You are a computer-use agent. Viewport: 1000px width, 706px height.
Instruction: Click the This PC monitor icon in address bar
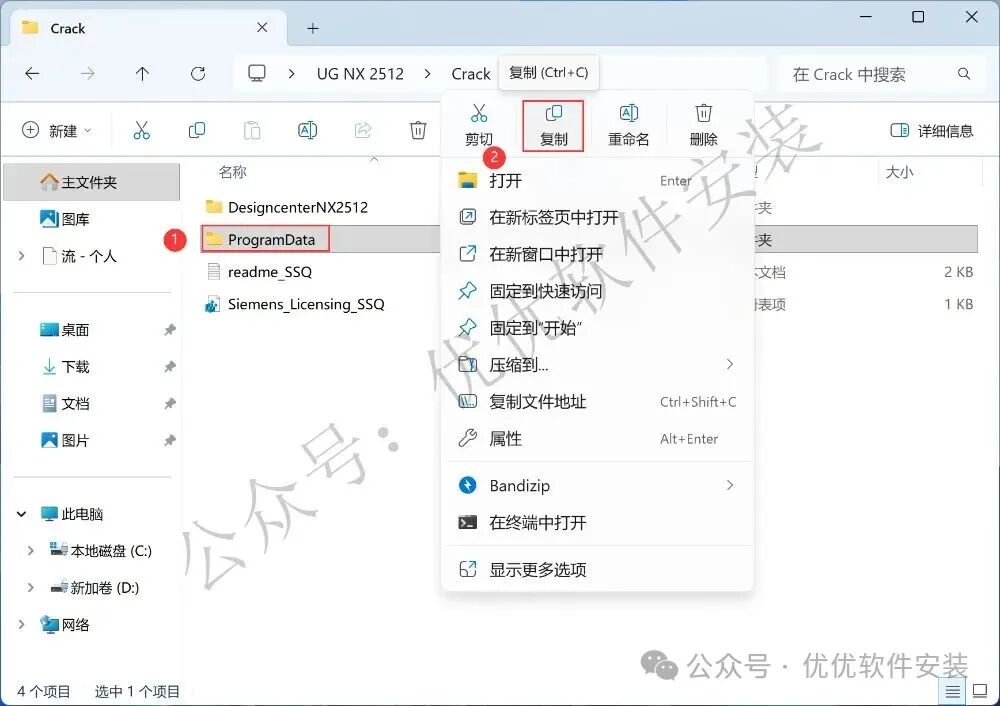pyautogui.click(x=257, y=73)
